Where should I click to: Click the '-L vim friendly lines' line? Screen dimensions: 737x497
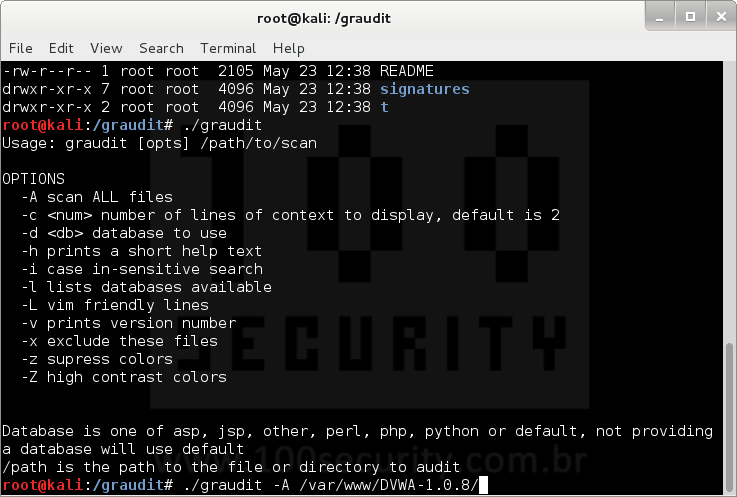[x=115, y=305]
